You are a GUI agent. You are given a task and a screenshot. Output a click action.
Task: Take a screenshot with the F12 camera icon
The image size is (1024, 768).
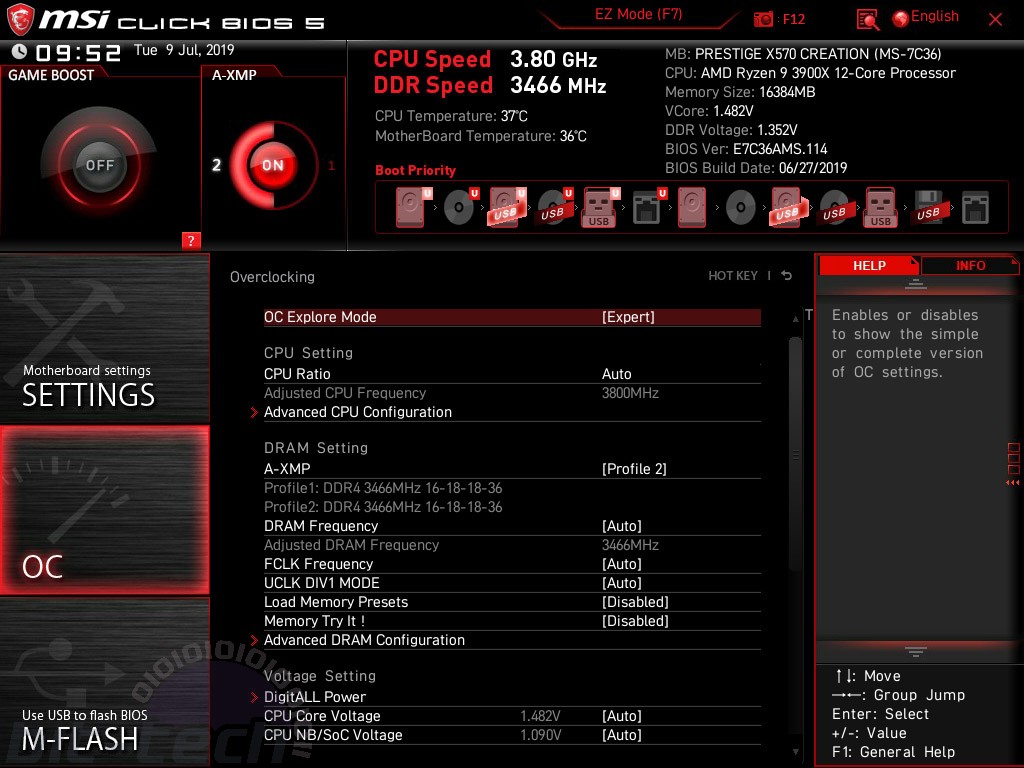tap(763, 20)
